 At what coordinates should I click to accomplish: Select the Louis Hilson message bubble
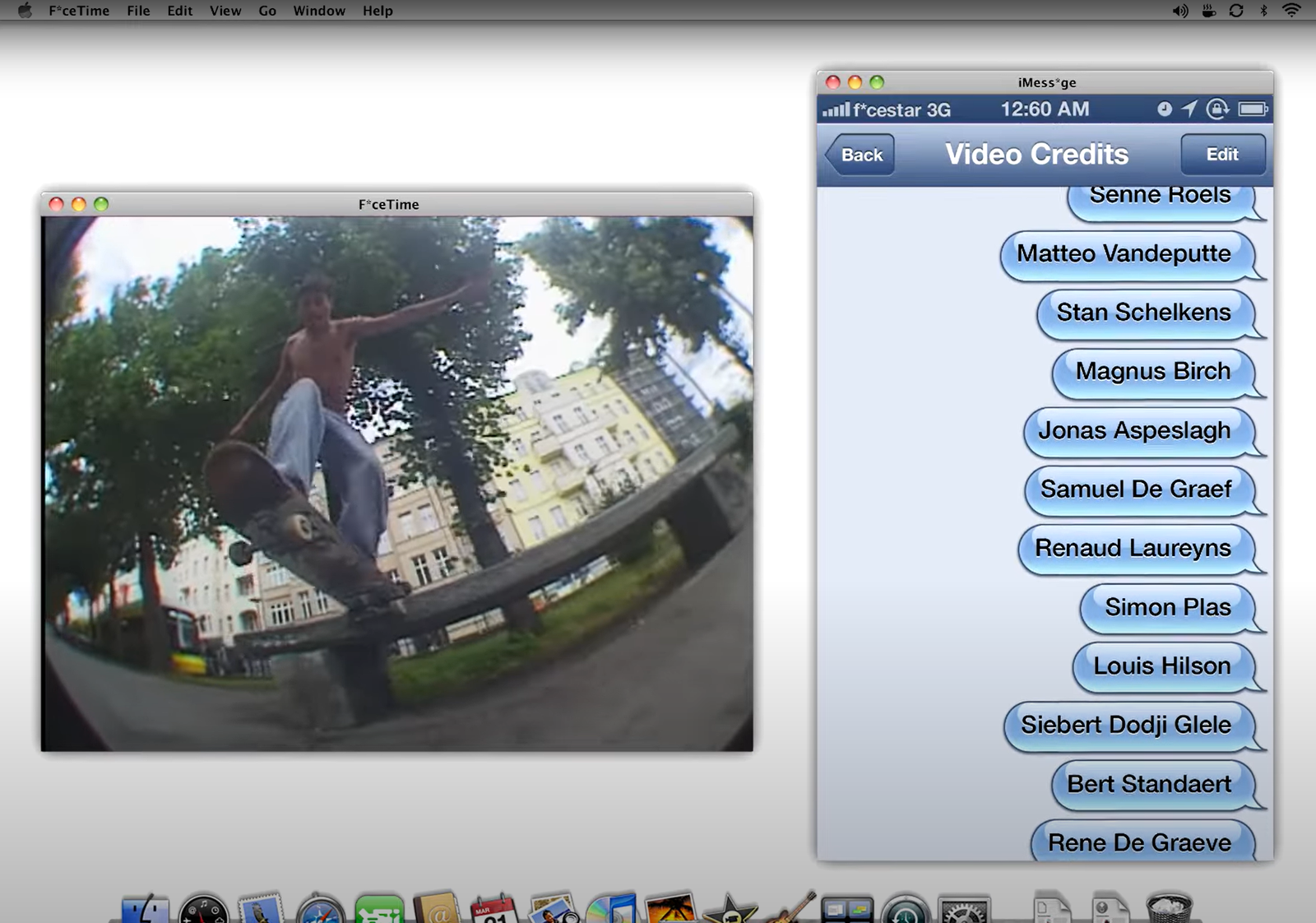[1168, 667]
